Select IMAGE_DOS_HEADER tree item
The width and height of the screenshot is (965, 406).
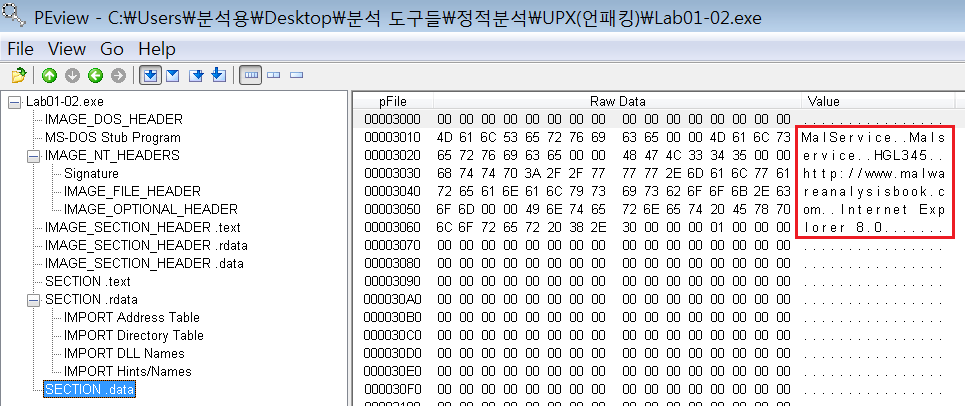point(114,119)
